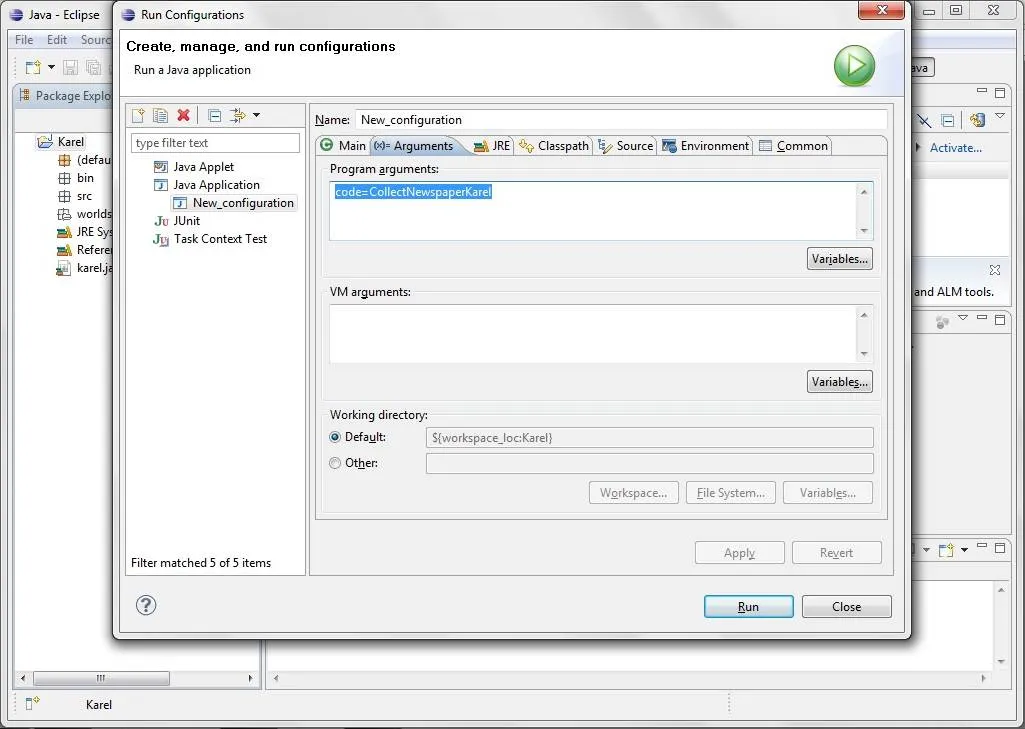
Task: Click the New launch configuration icon
Action: (138, 116)
